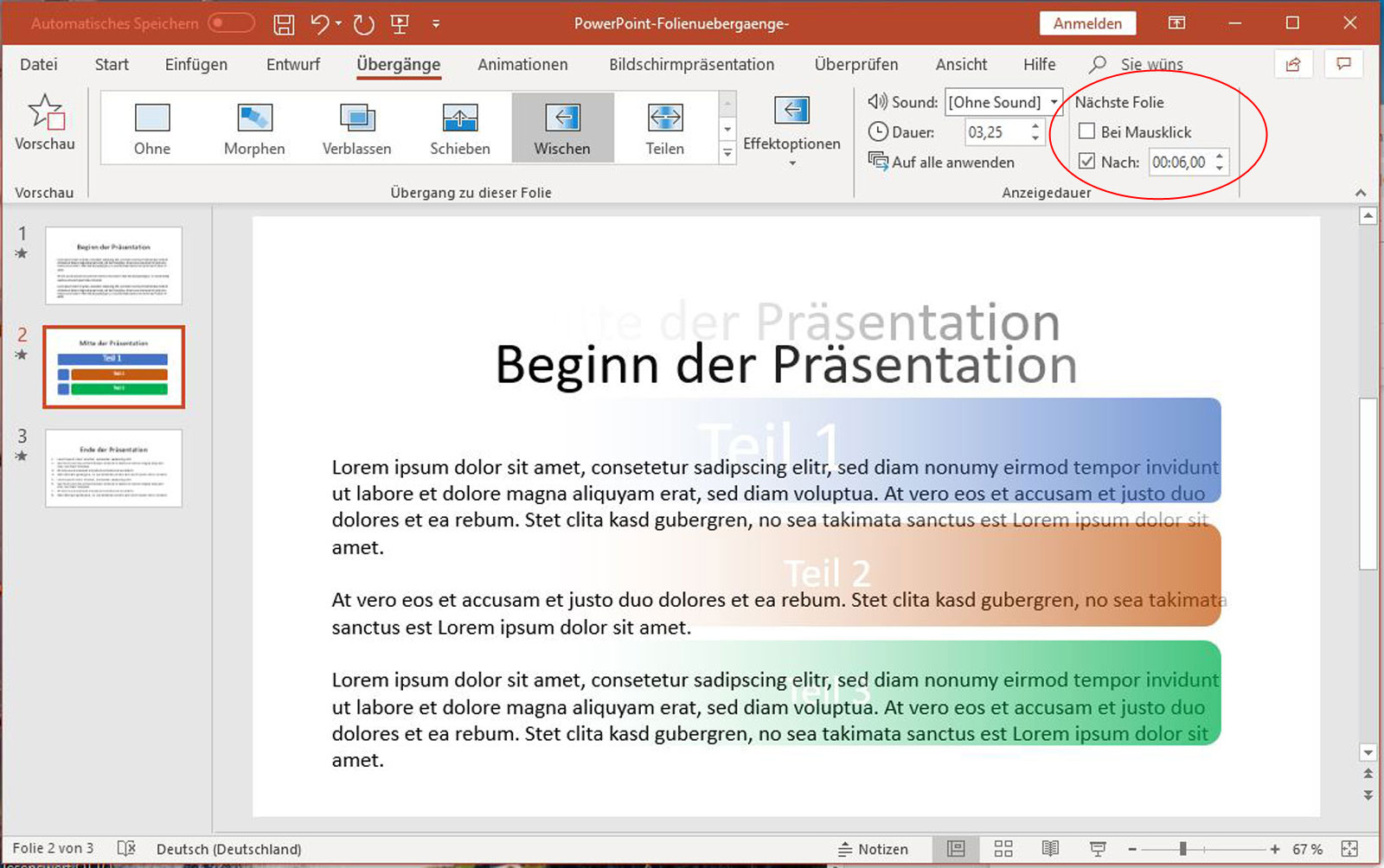Select slide 3 thumbnail

click(x=114, y=468)
